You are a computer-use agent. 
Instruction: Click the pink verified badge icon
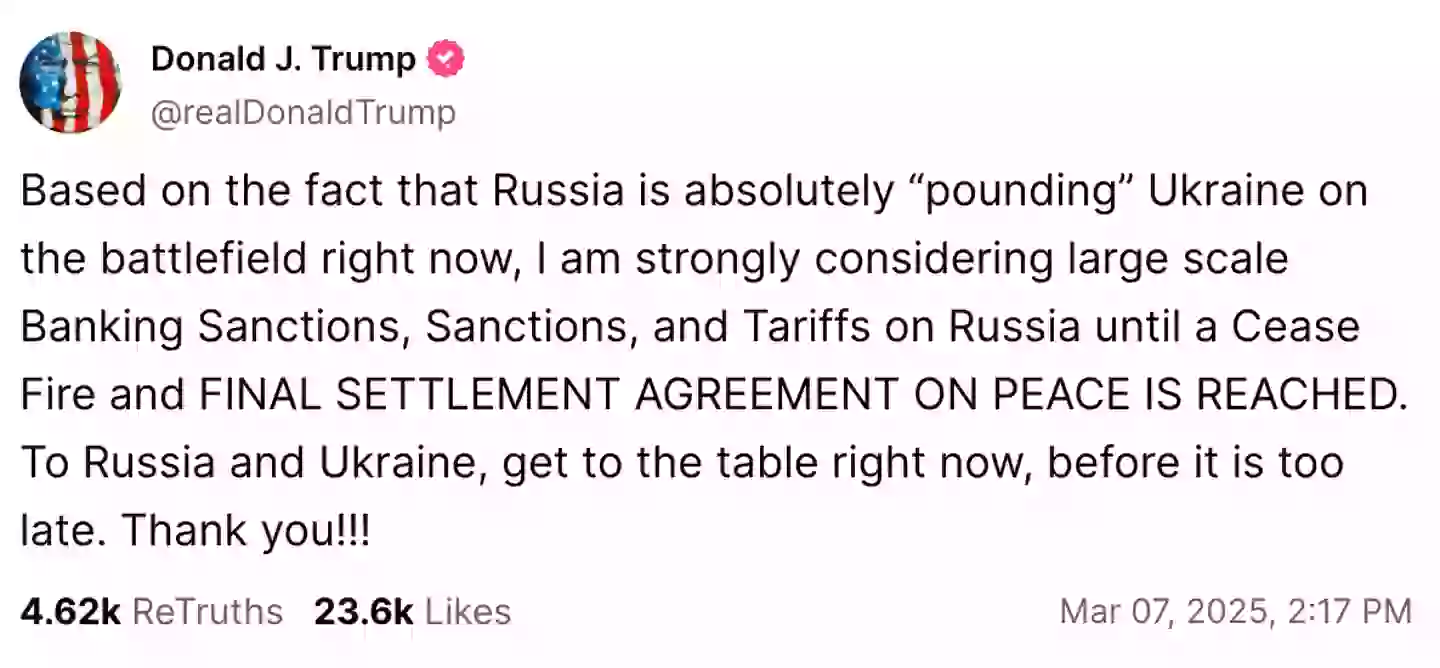point(445,60)
